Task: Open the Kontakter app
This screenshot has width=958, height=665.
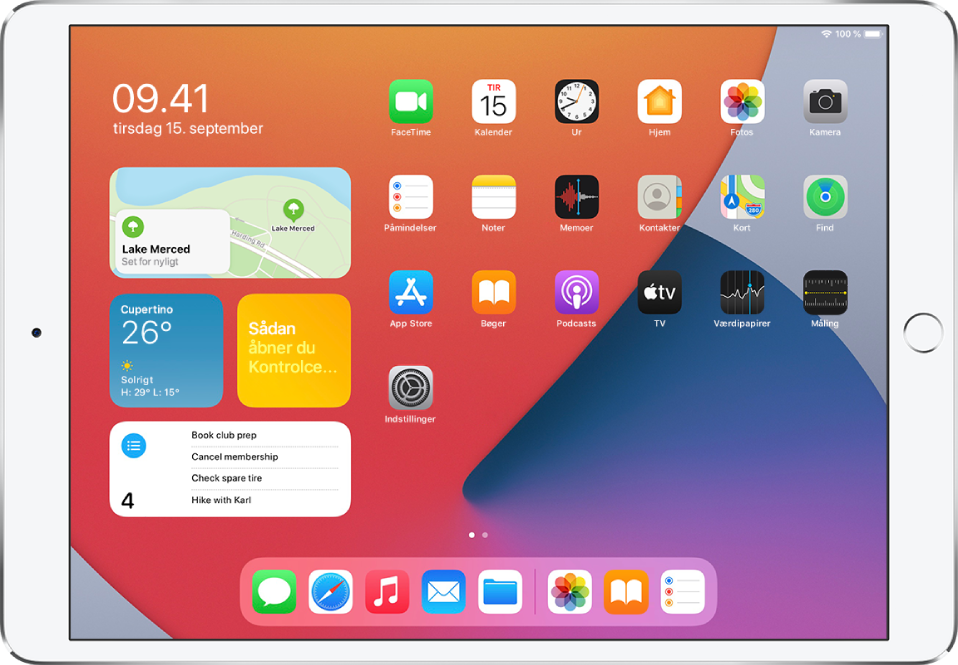Action: [x=660, y=197]
